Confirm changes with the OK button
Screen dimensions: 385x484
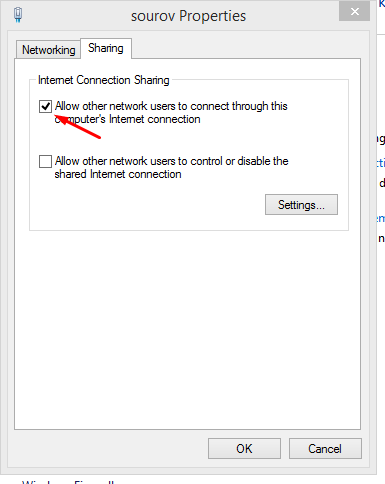tap(244, 449)
